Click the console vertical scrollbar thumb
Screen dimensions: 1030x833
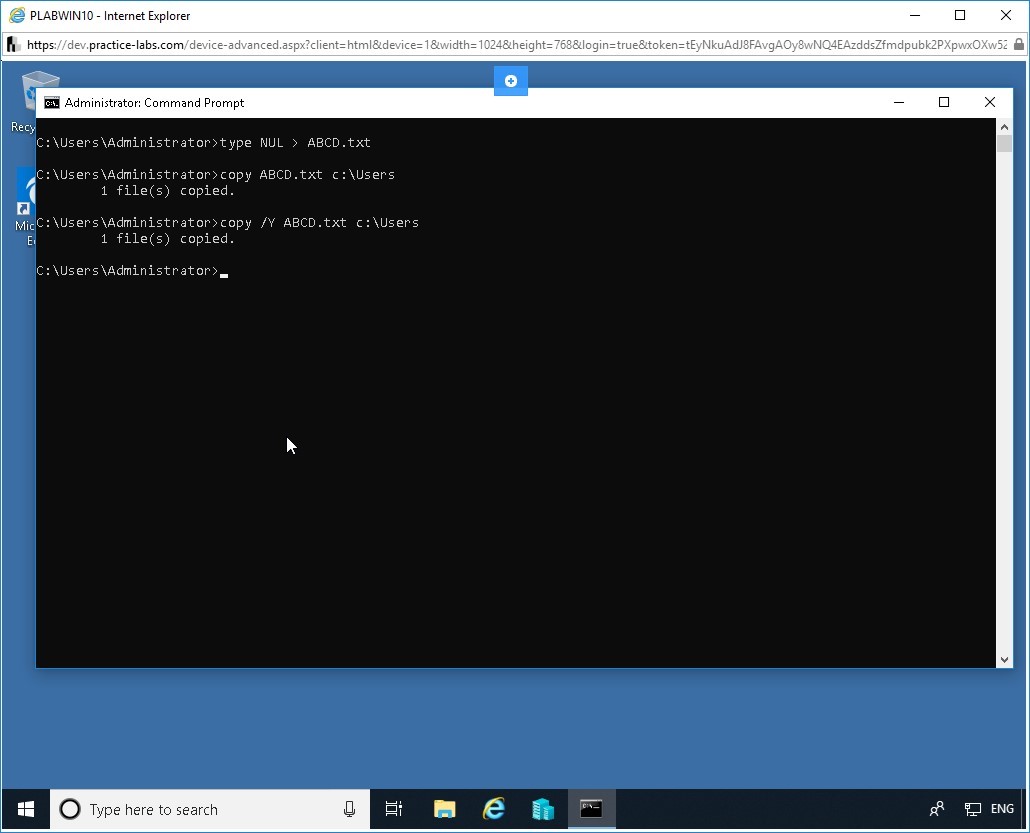[1004, 144]
